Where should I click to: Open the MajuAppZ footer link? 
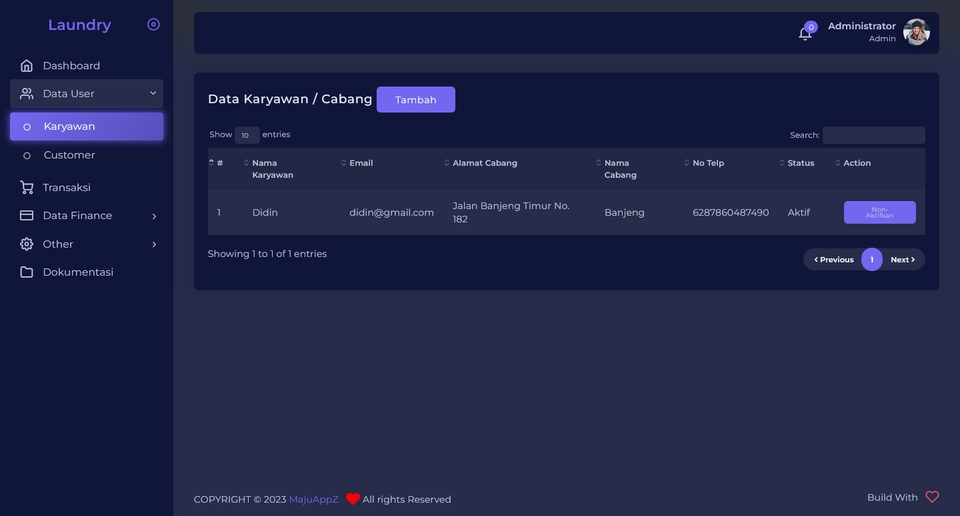click(313, 499)
